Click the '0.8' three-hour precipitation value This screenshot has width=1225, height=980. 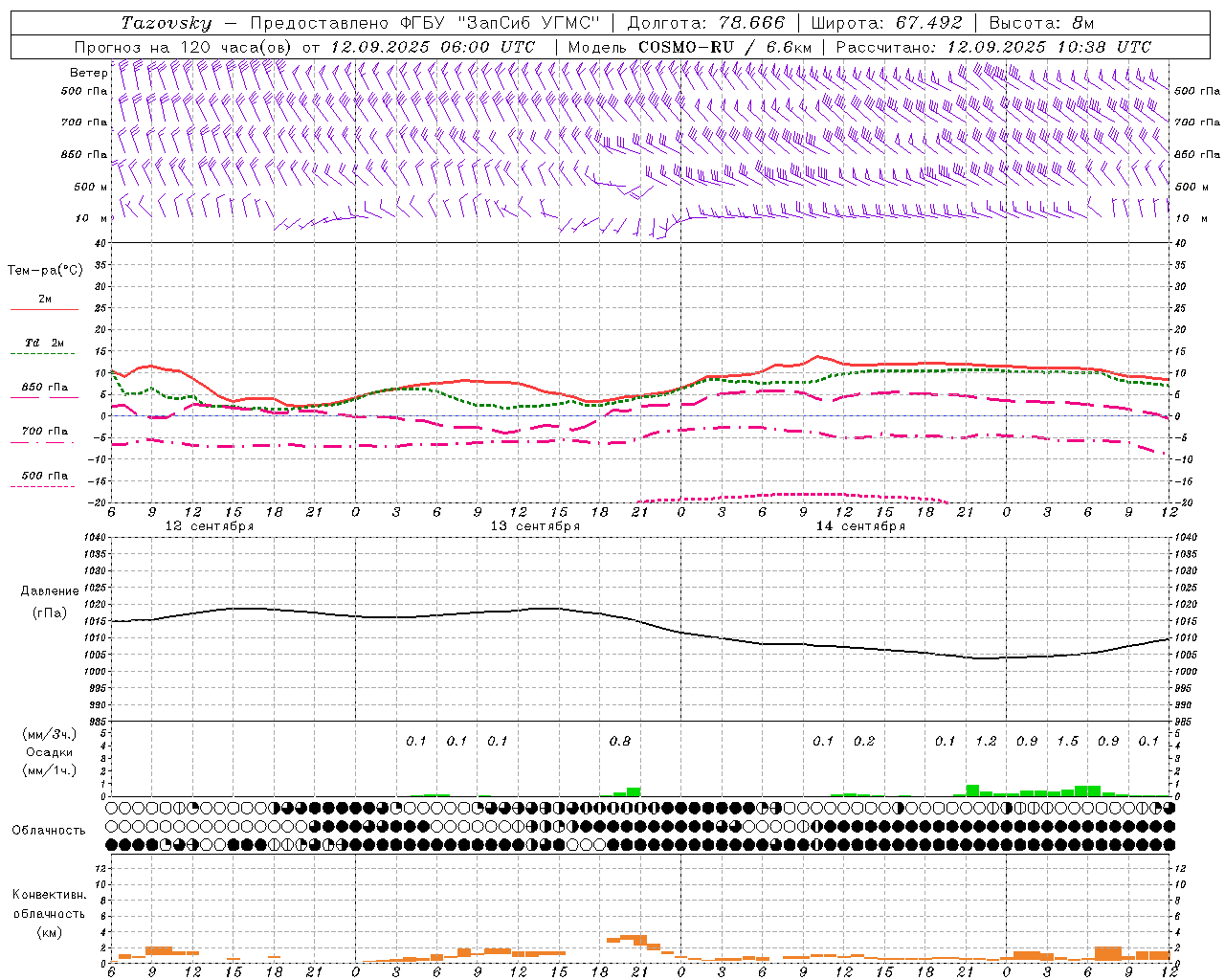click(620, 742)
